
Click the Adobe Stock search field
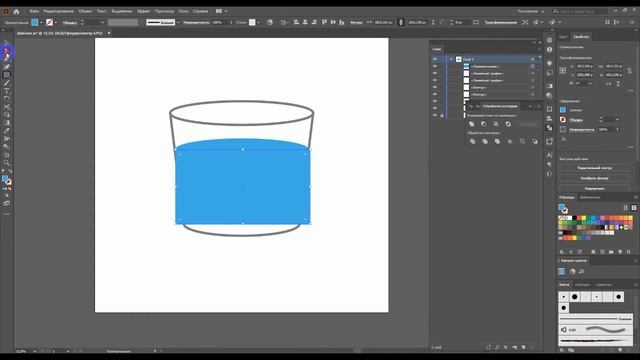coord(580,11)
